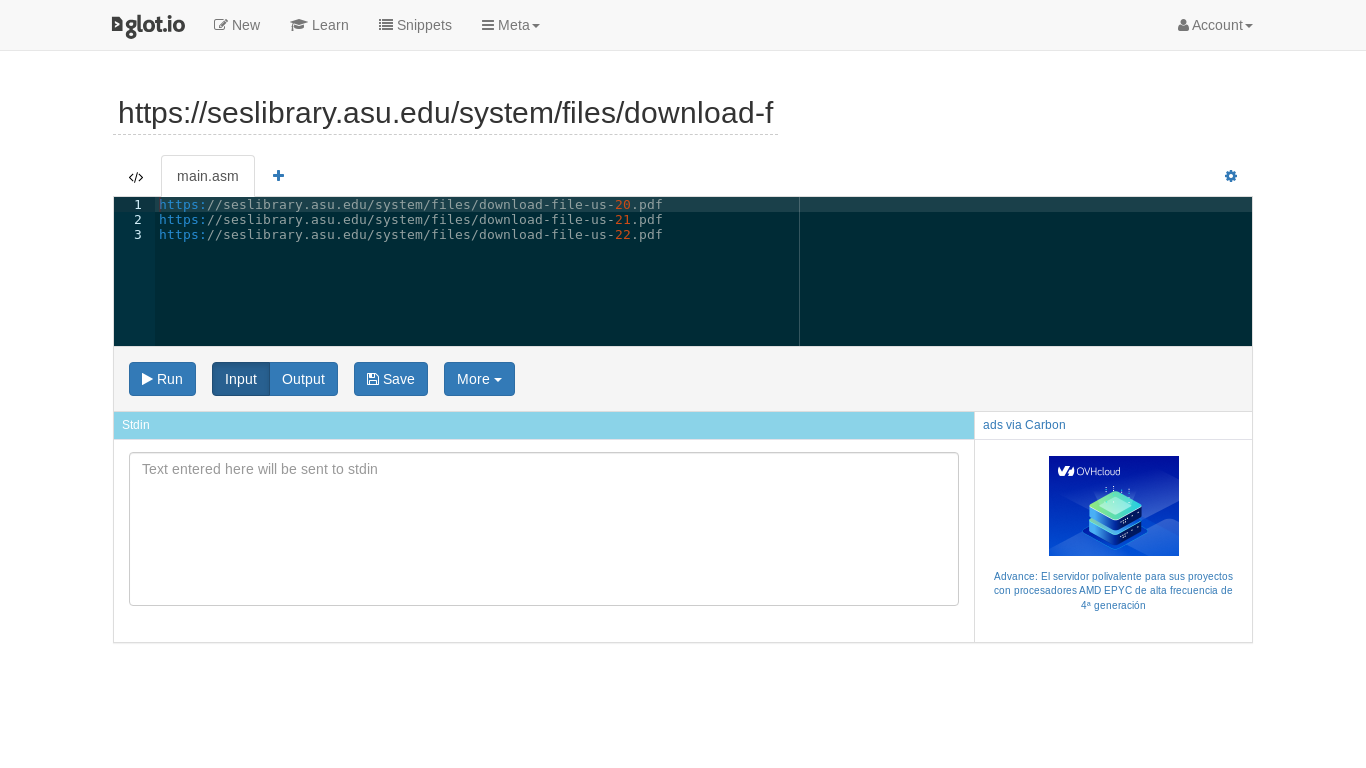Select the main.asm file tab
This screenshot has height=768, width=1366.
click(208, 176)
